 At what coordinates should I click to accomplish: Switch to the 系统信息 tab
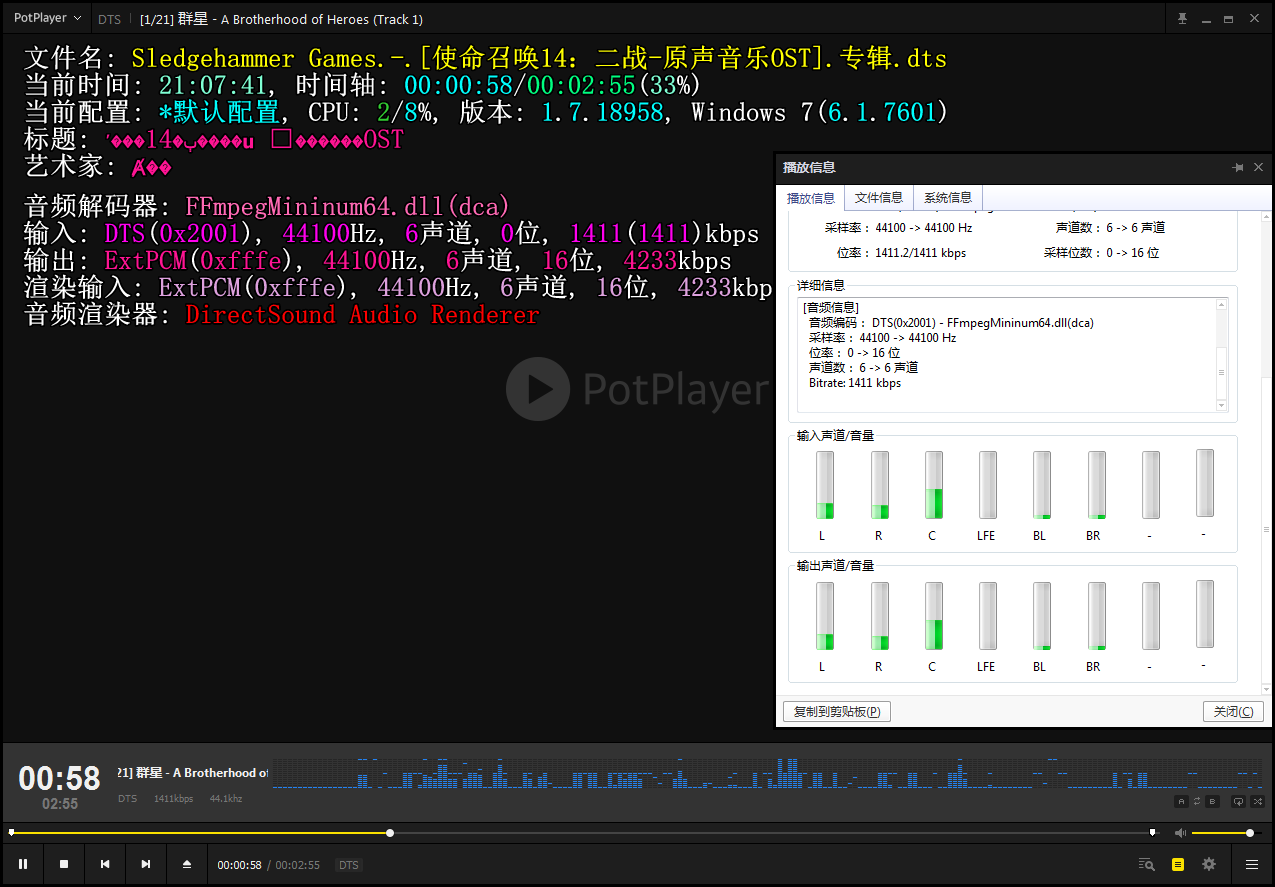tap(948, 197)
